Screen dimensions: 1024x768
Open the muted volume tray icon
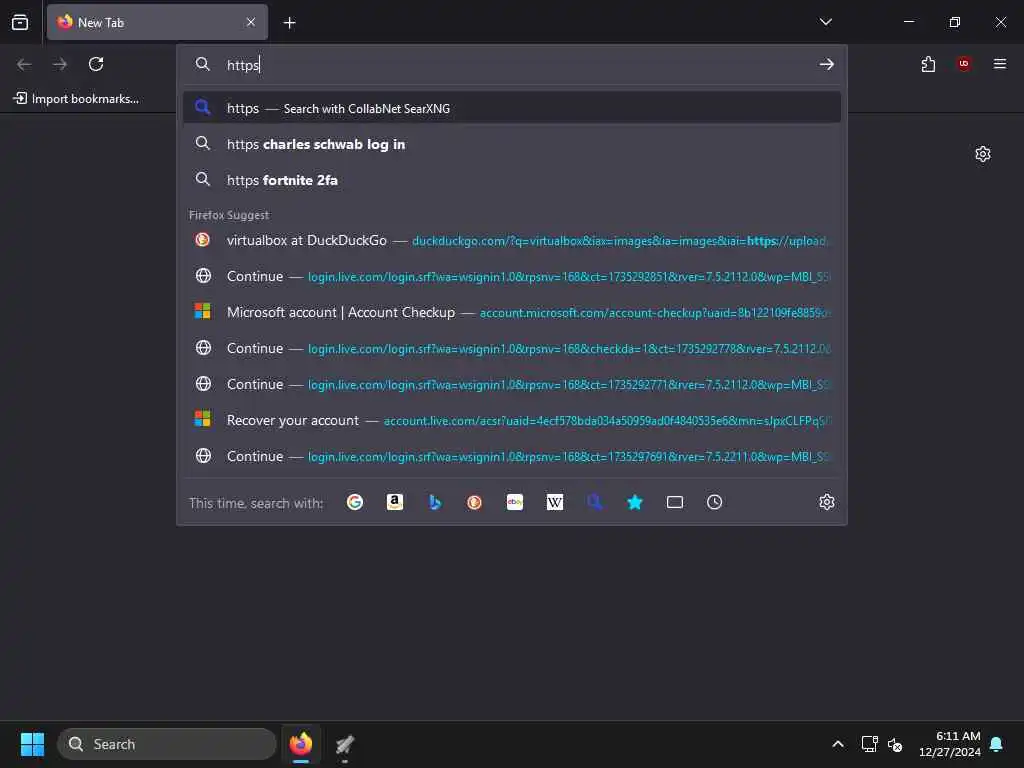click(895, 744)
